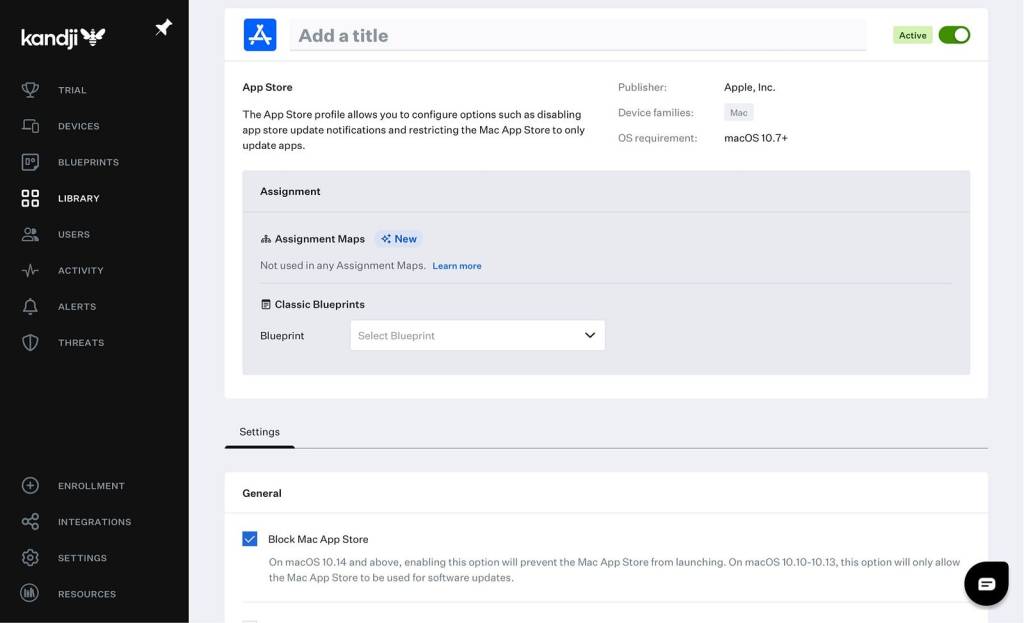The height and width of the screenshot is (623, 1024).
Task: View the Activity pulse icon
Action: [30, 270]
